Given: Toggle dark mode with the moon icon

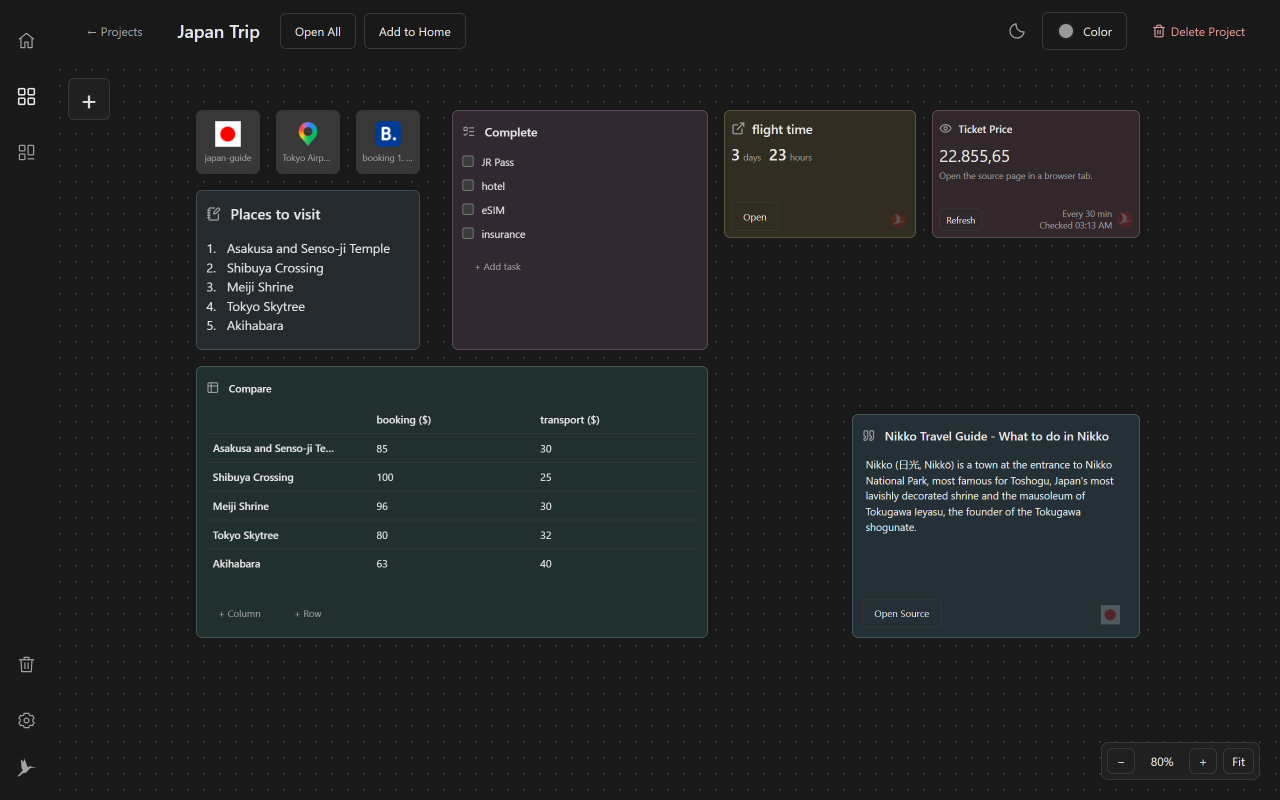Looking at the screenshot, I should 1017,31.
